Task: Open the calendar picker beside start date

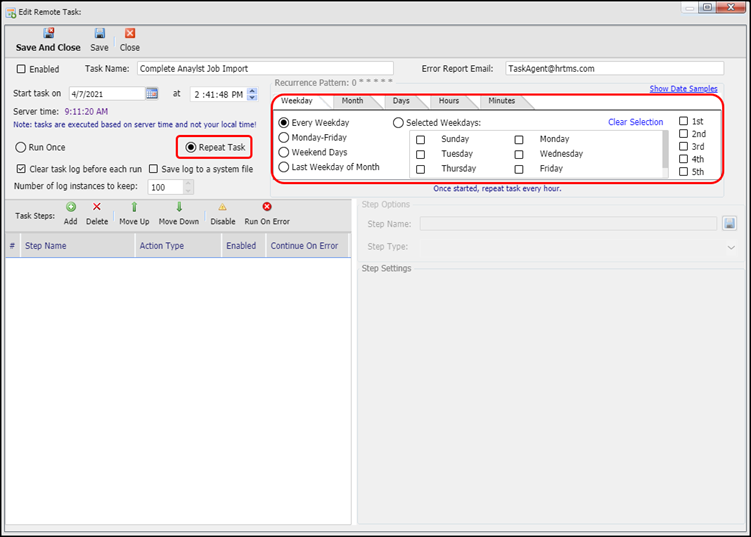Action: tap(152, 93)
